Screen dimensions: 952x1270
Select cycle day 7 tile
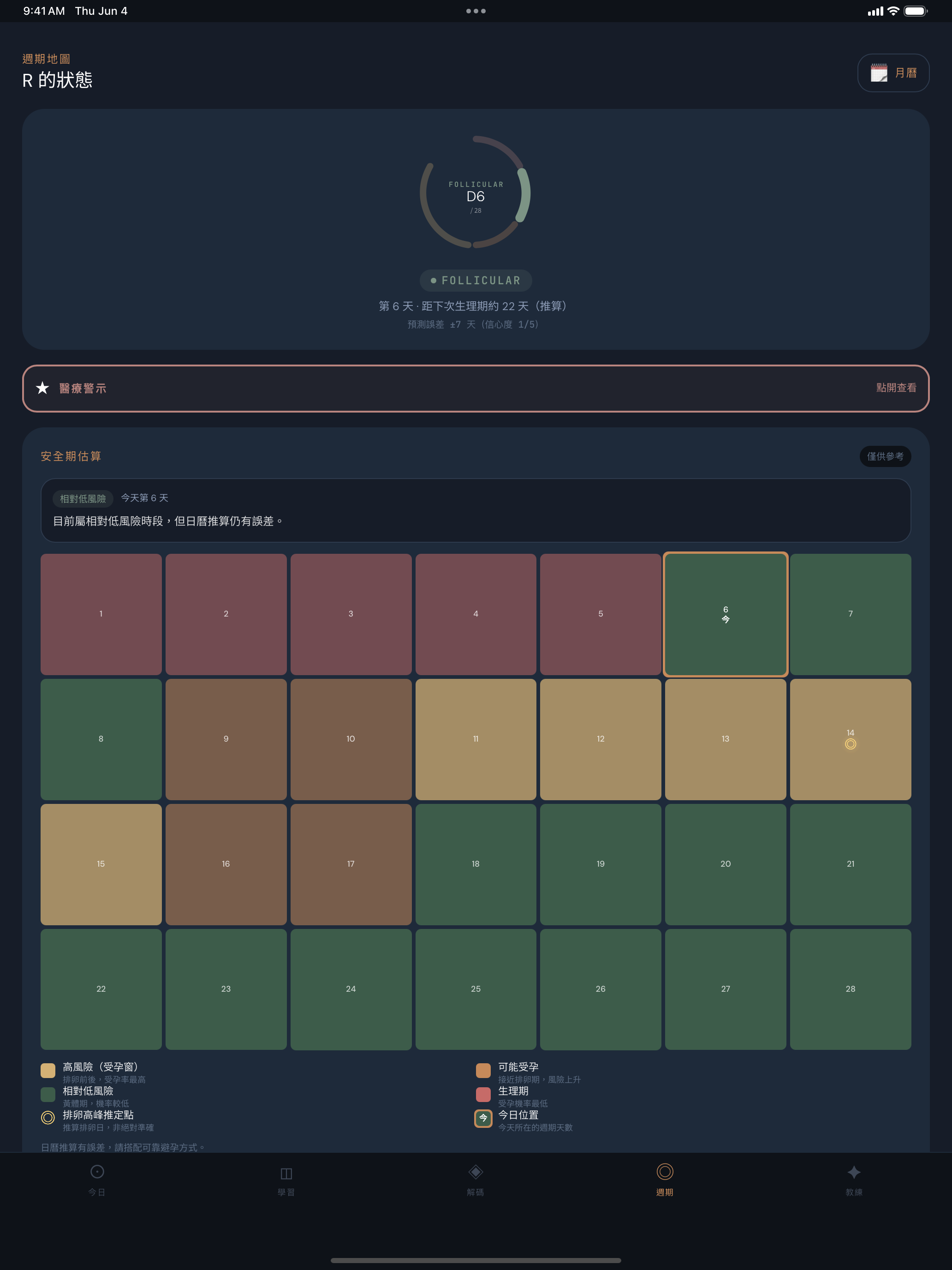[x=851, y=614]
